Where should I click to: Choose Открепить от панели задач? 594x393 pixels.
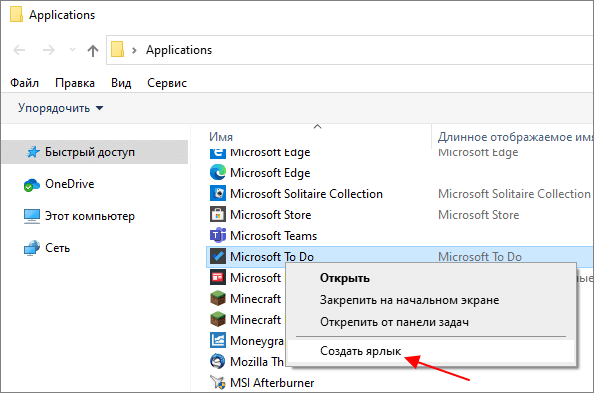pyautogui.click(x=394, y=322)
